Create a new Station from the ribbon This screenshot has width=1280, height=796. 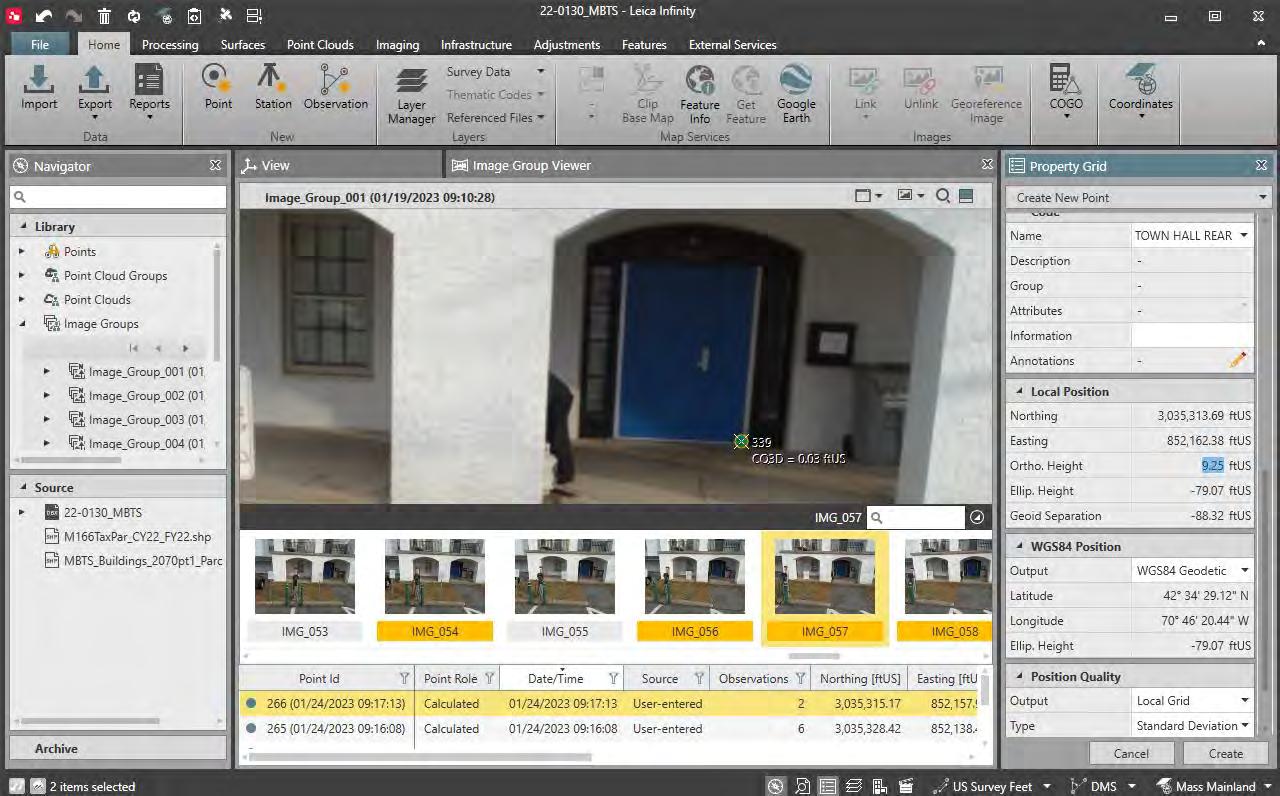point(272,88)
